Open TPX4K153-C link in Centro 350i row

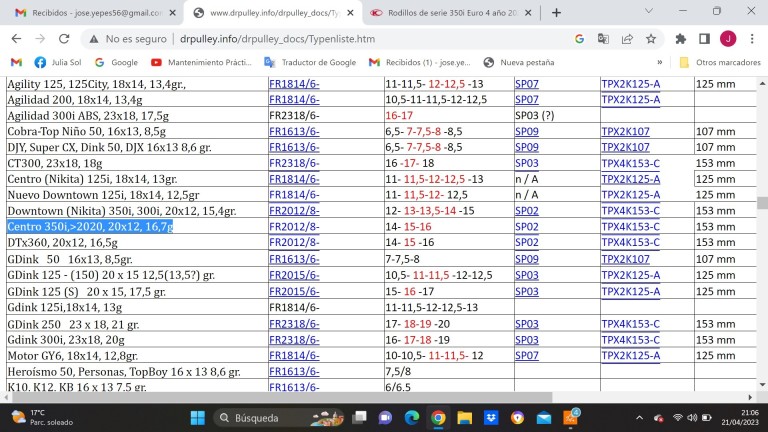point(630,227)
